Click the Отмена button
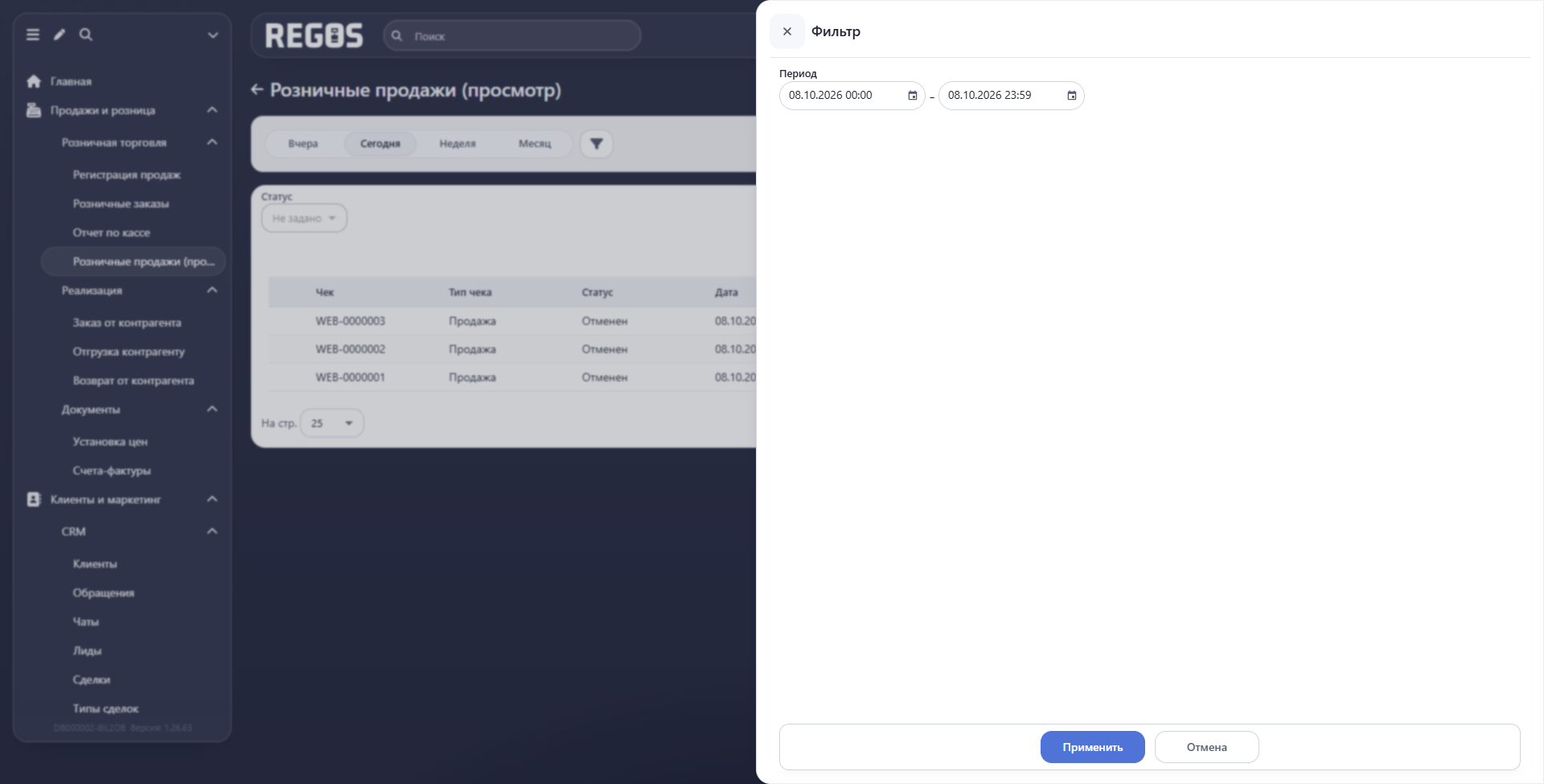 click(1206, 747)
